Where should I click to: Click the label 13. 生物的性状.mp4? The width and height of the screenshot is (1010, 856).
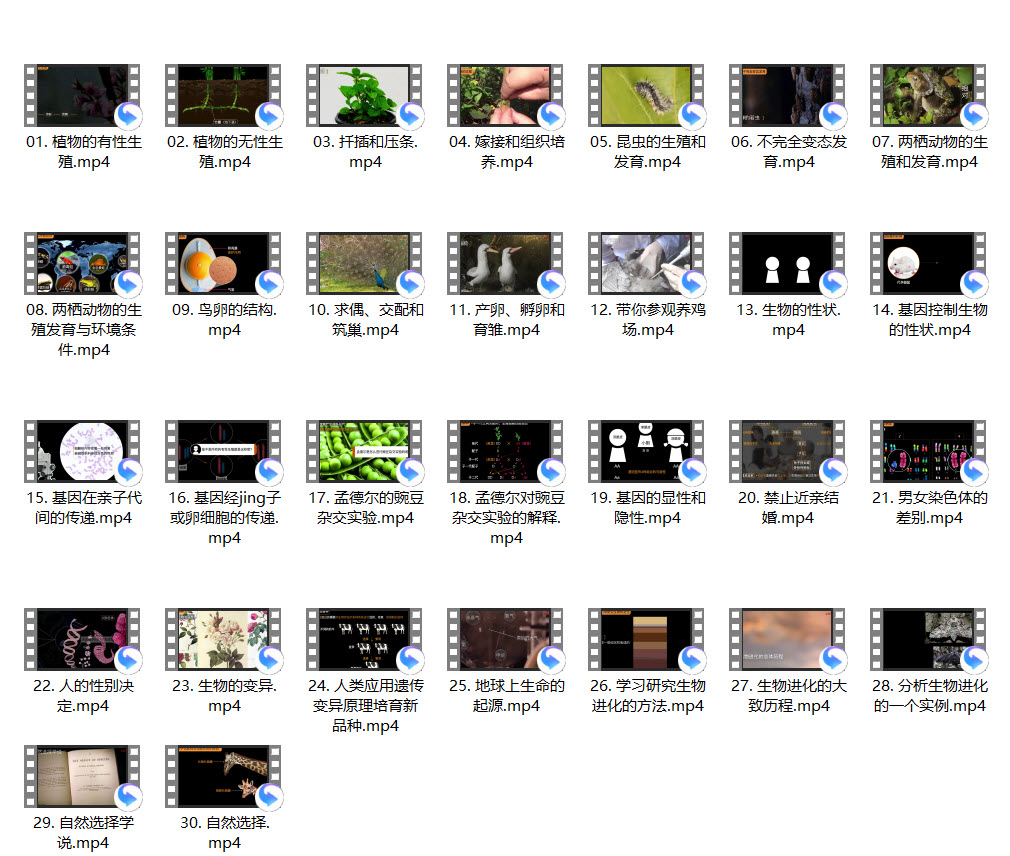[788, 319]
